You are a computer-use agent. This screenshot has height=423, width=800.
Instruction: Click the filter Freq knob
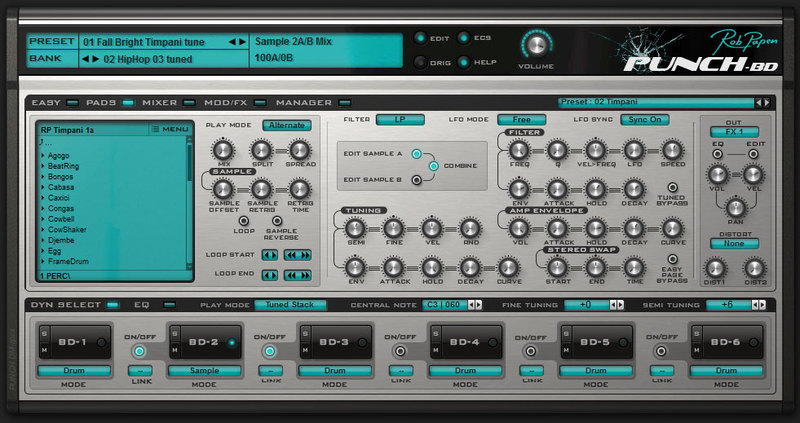519,151
